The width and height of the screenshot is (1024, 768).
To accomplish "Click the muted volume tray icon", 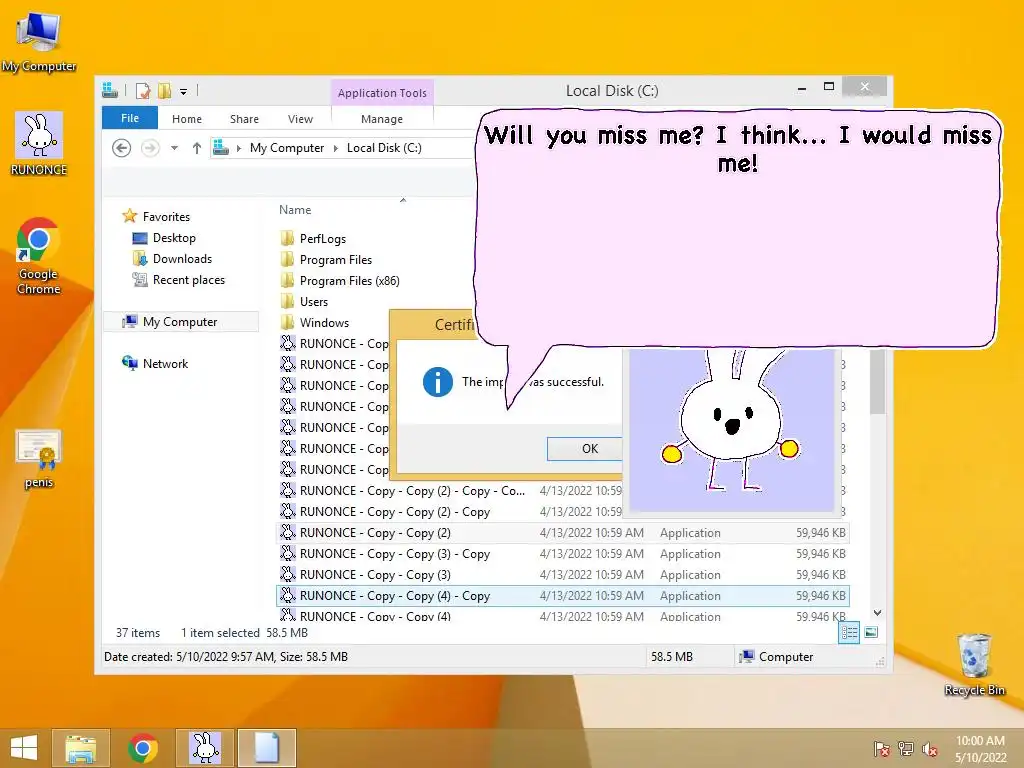I will coord(930,749).
